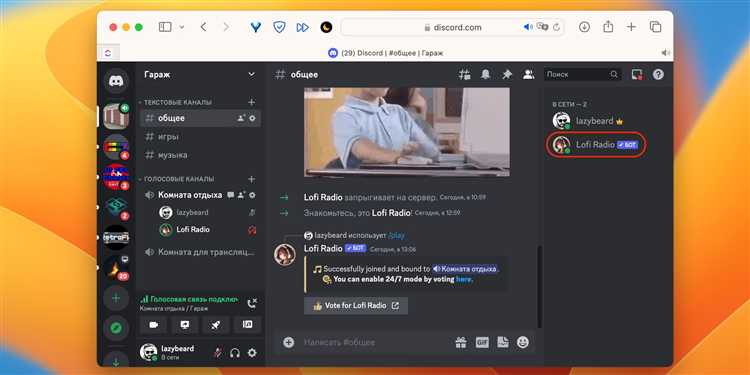The height and width of the screenshot is (375, 750).
Task: Select the #музыка text channel
Action: [200, 155]
